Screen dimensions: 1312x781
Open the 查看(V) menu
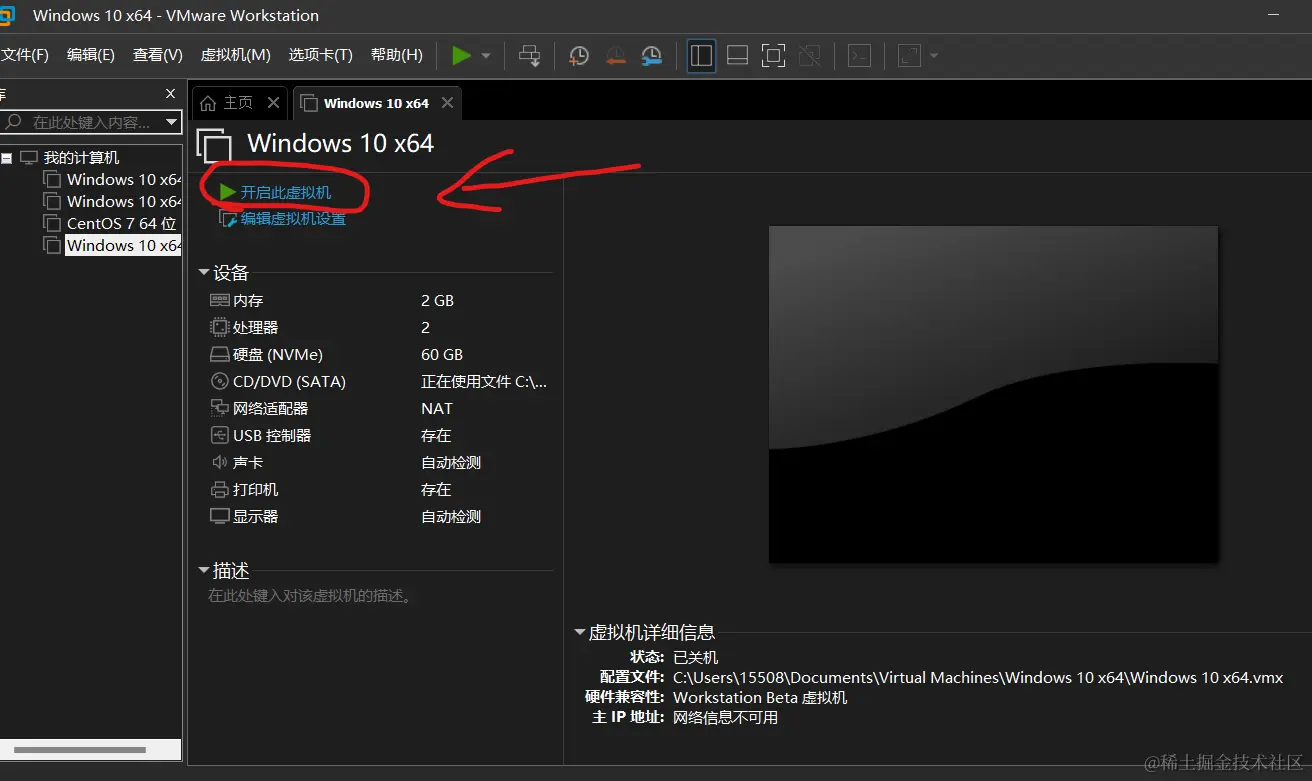click(158, 55)
